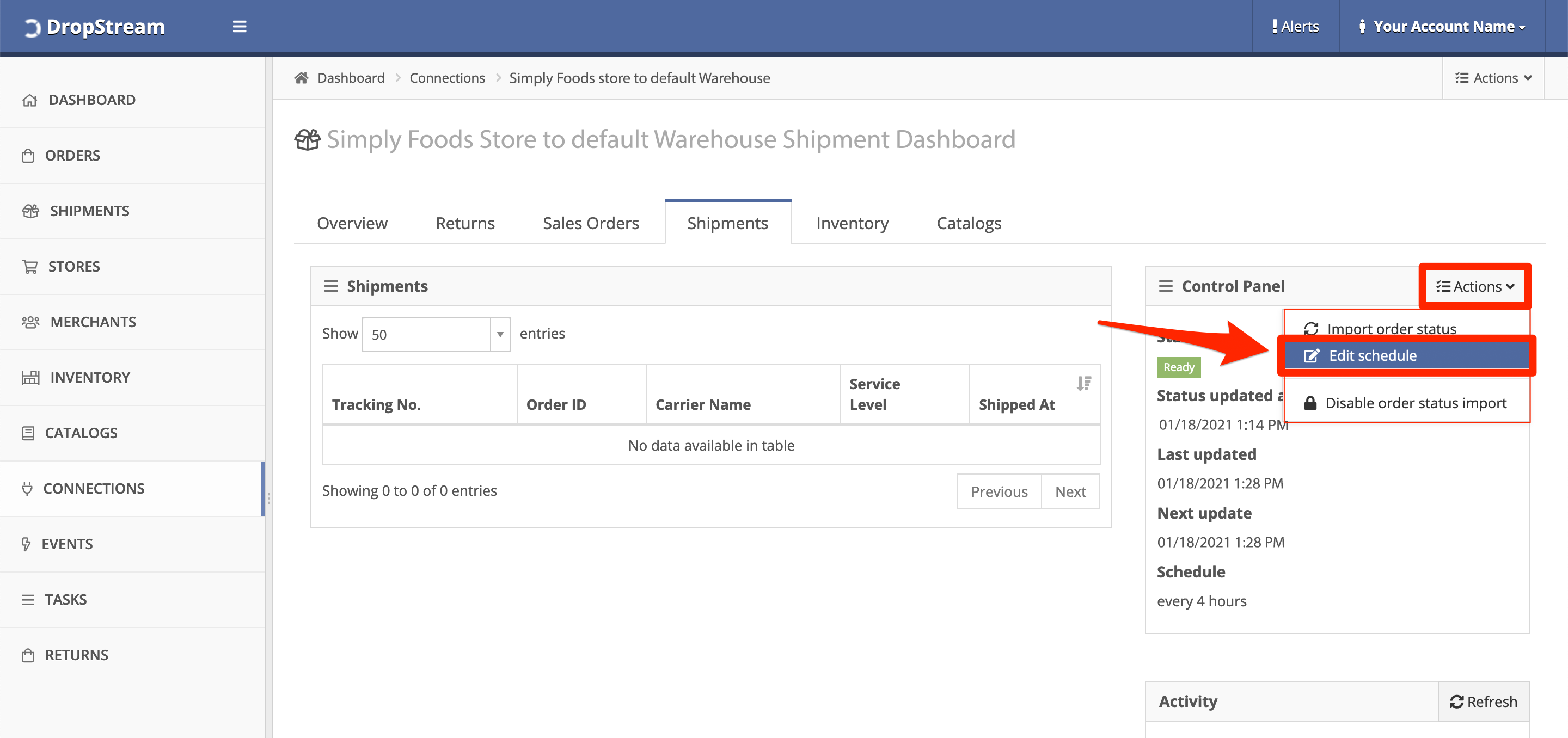Click the Returns bag icon in sidebar
The height and width of the screenshot is (738, 1568).
pyautogui.click(x=28, y=655)
